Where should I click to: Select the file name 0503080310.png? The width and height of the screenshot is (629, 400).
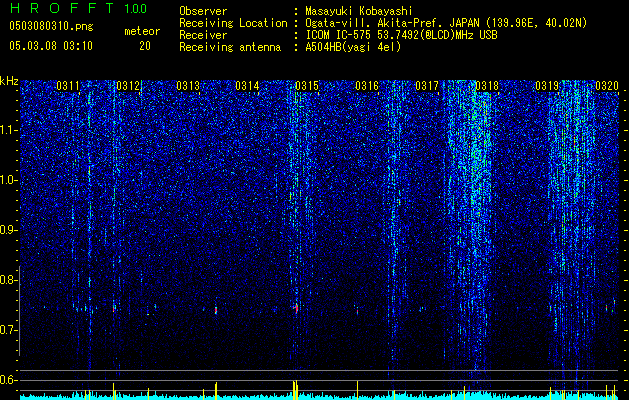click(x=51, y=27)
